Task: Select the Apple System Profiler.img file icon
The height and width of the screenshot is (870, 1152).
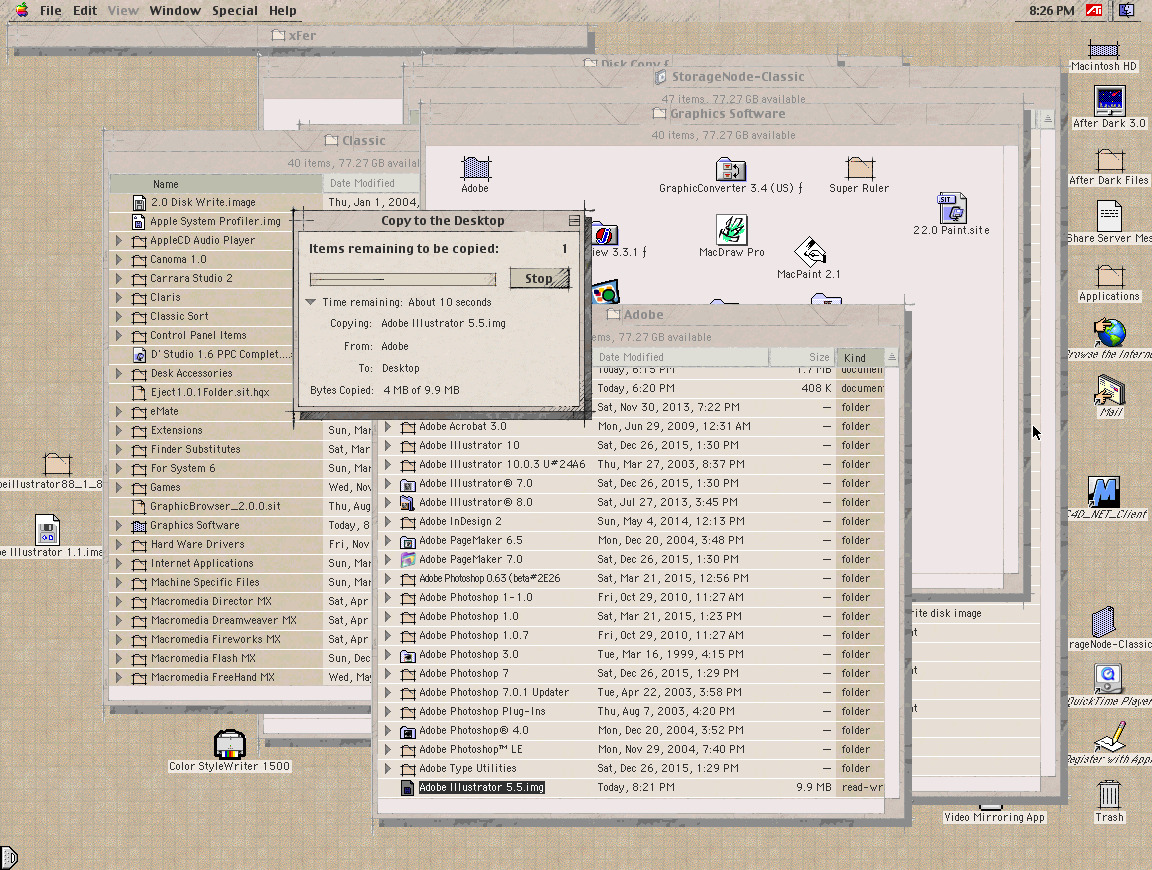Action: click(138, 222)
